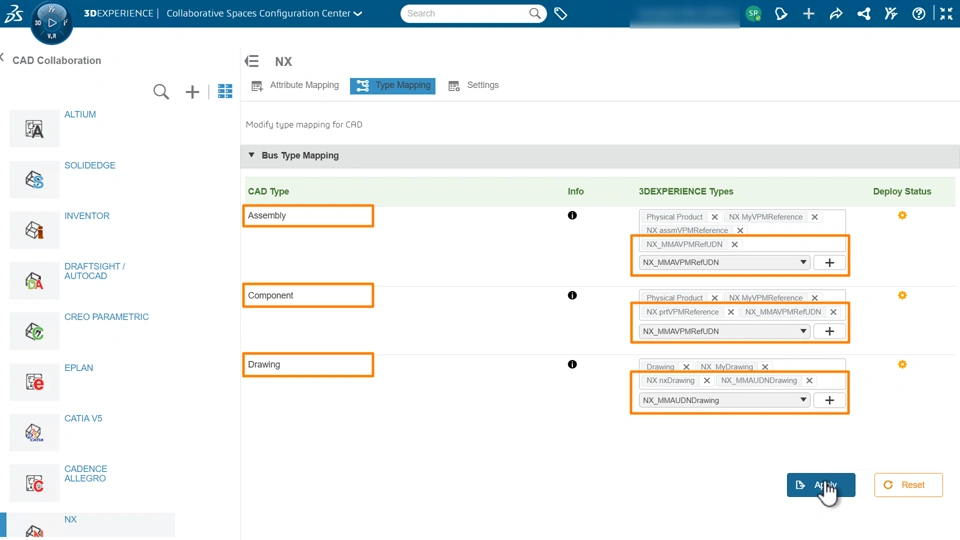Remove NX_MMAUDNDrawing tag
The width and height of the screenshot is (960, 540).
[x=809, y=380]
